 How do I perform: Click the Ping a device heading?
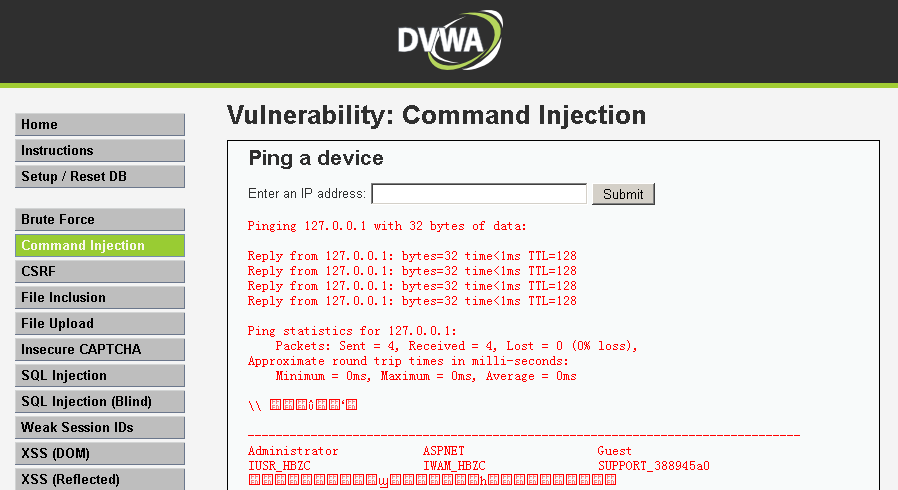click(316, 158)
